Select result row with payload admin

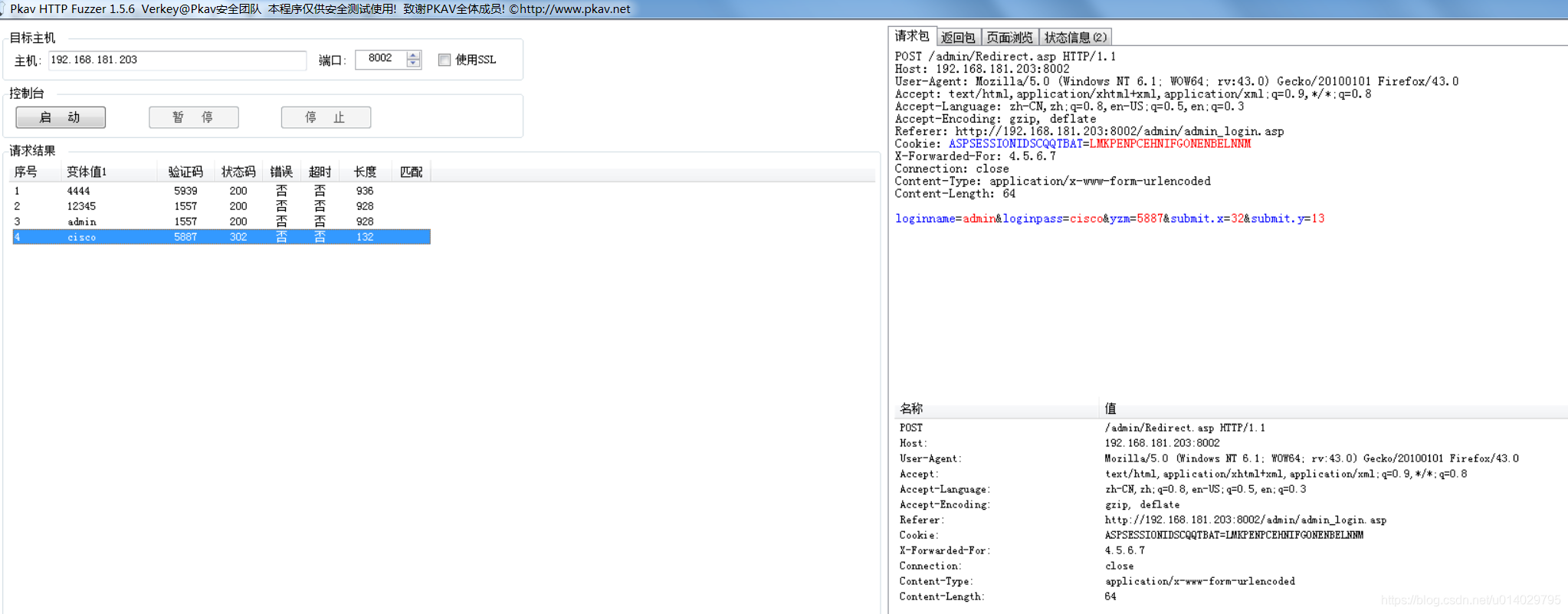221,222
